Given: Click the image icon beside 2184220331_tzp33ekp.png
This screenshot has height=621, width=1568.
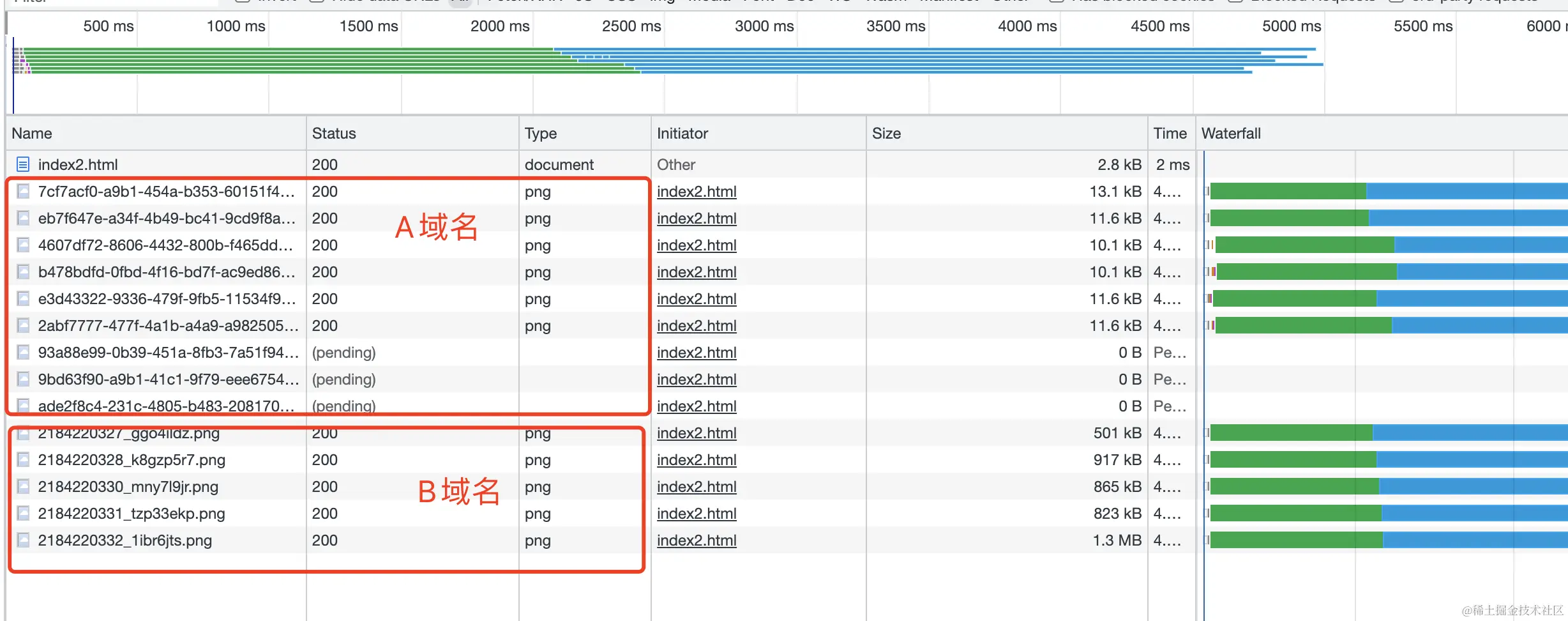Looking at the screenshot, I should tap(23, 514).
